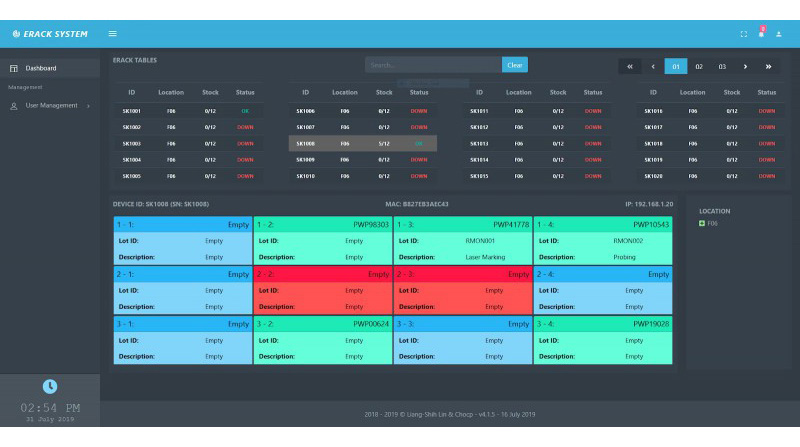This screenshot has width=800, height=447.
Task: Click the Laser Marking description
Action: click(485, 257)
